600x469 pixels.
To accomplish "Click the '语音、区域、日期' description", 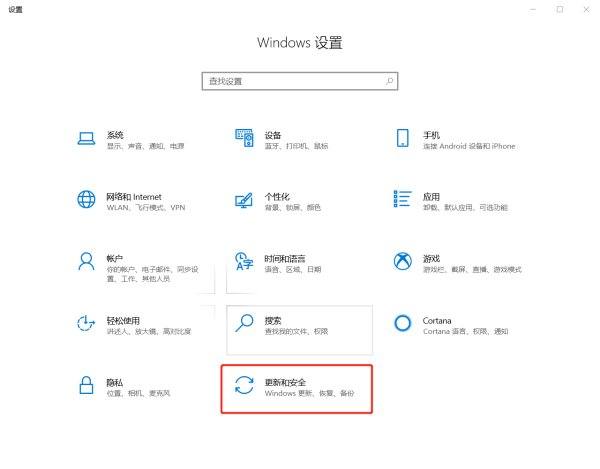I will coord(293,269).
